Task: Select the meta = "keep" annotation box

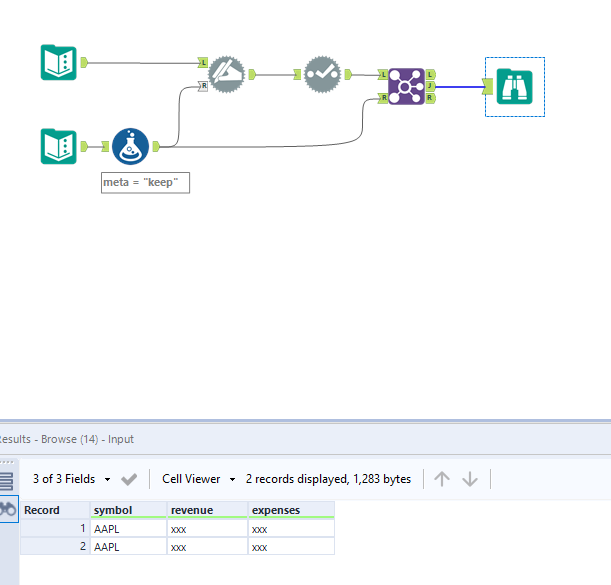Action: coord(145,182)
